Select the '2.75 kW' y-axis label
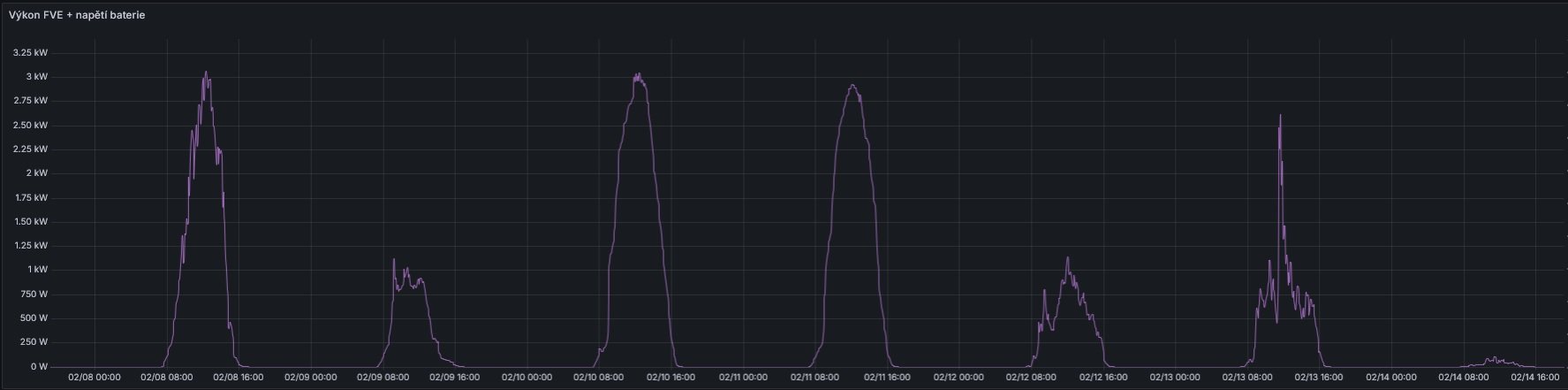This screenshot has width=1568, height=390. click(x=31, y=101)
